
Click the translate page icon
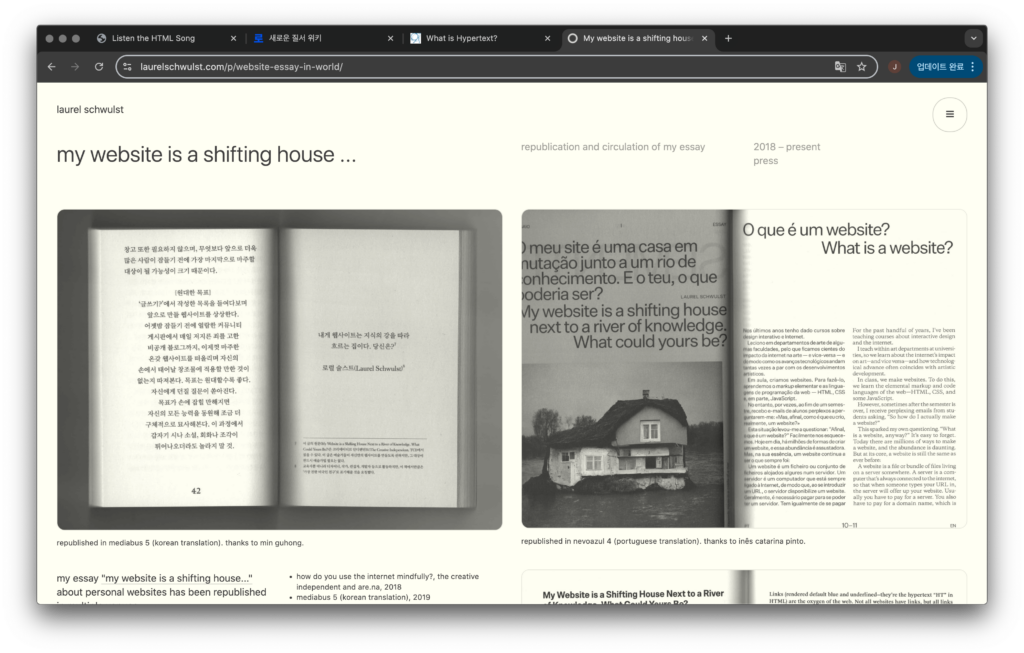[840, 67]
